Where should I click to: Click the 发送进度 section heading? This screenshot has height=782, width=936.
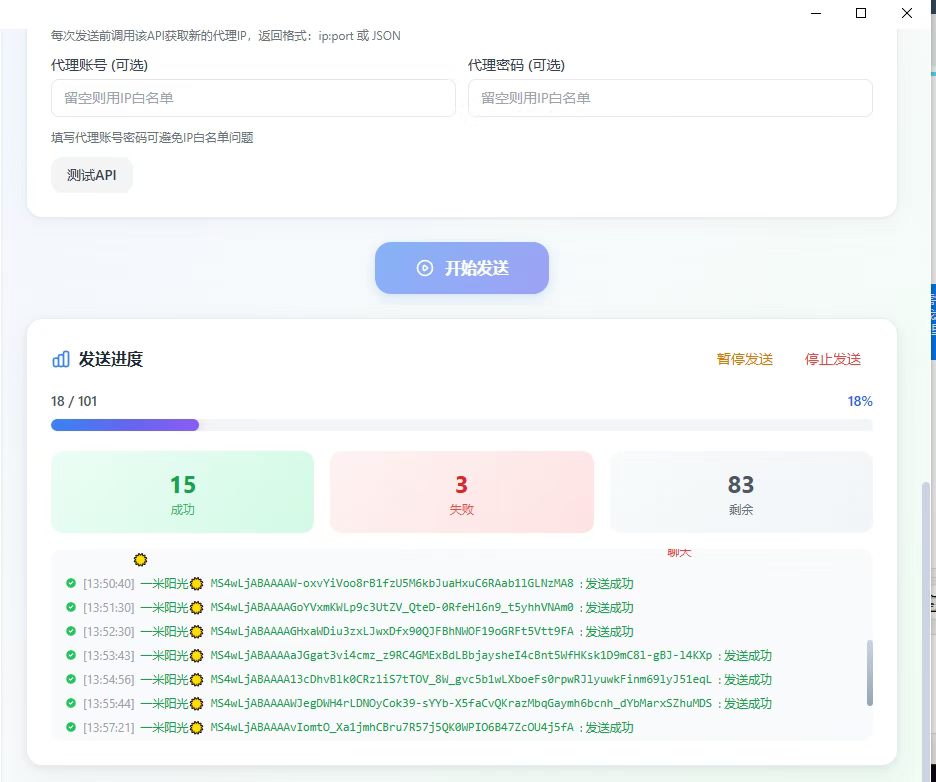(110, 359)
